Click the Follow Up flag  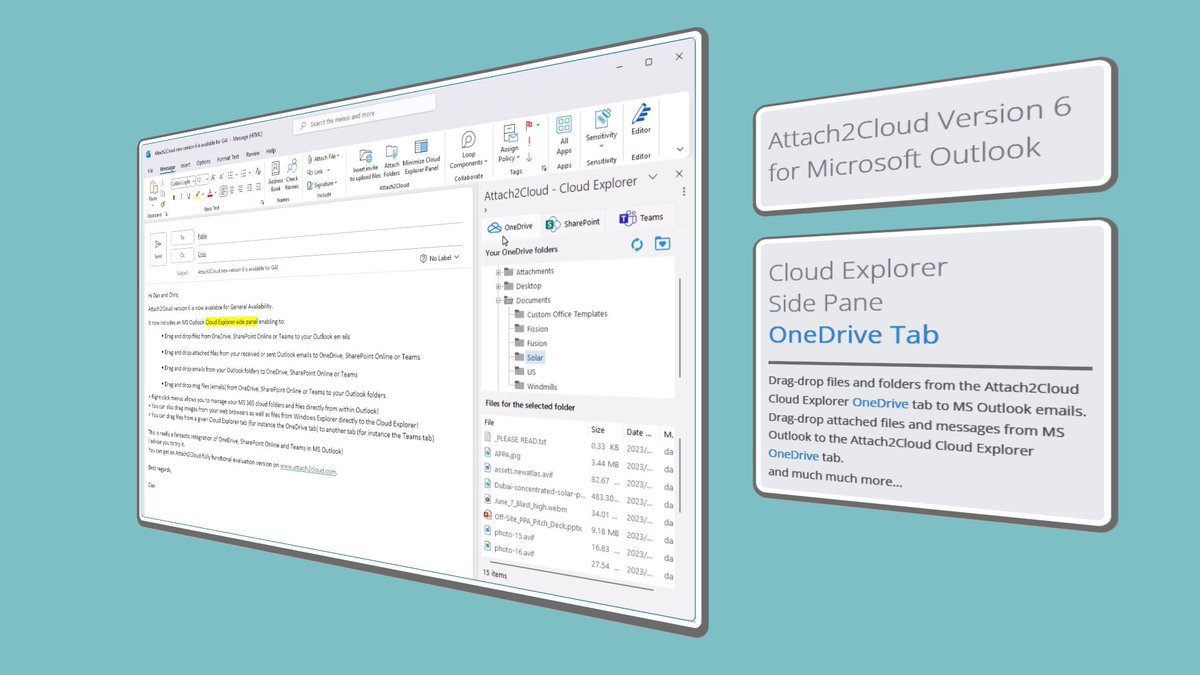531,125
